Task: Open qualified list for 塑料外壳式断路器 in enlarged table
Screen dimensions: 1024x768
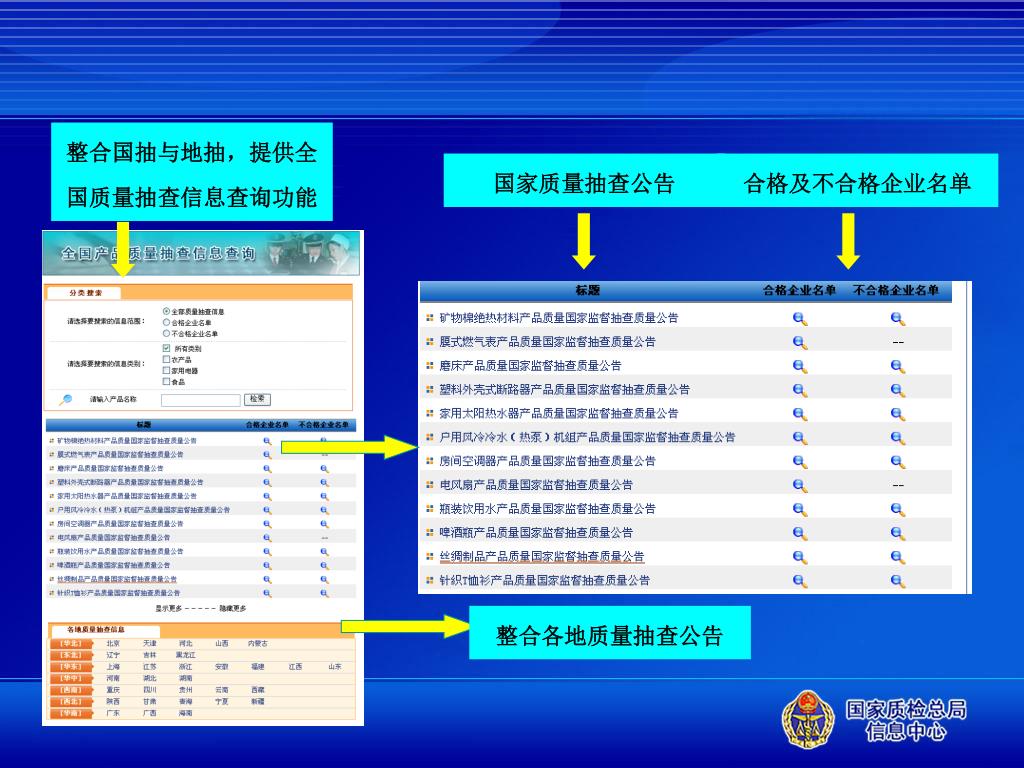Action: 800,390
